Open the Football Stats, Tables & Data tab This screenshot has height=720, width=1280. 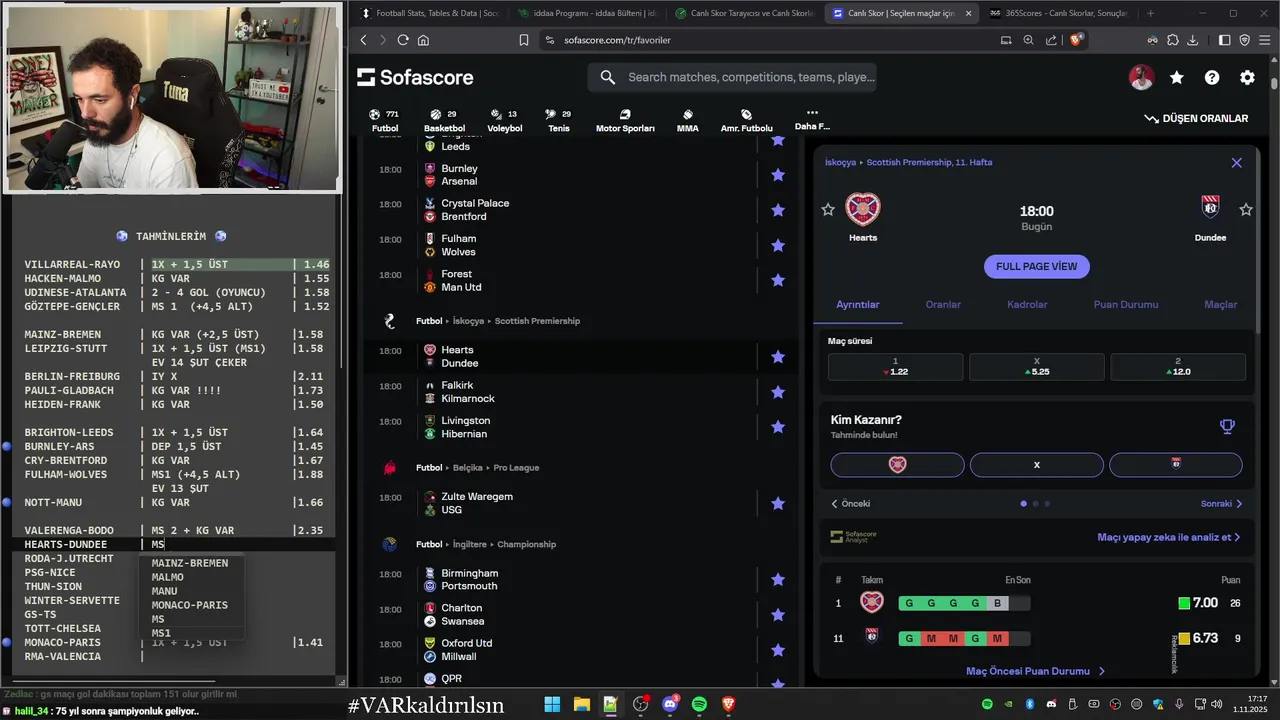point(430,13)
